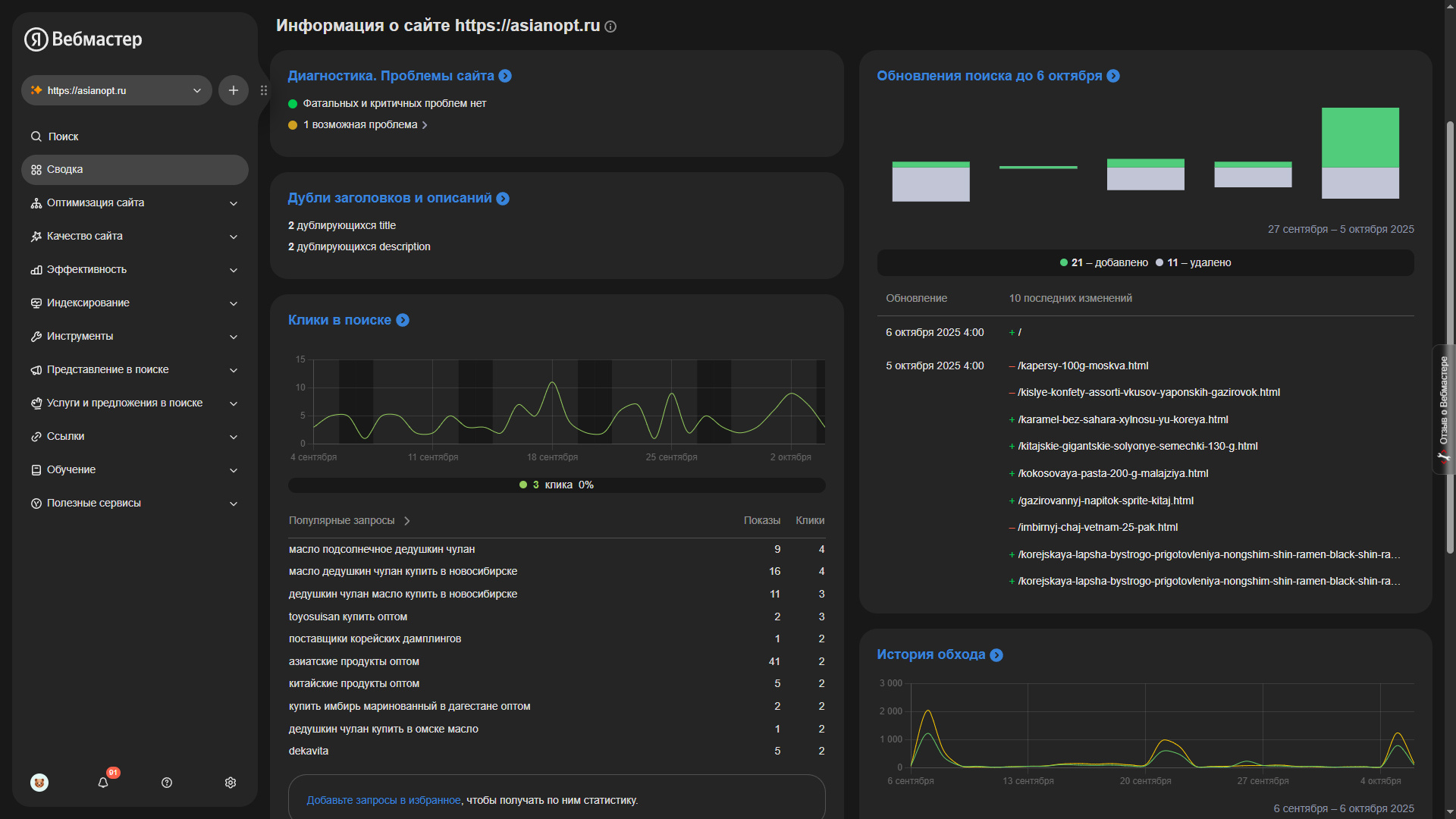The width and height of the screenshot is (1456, 819).
Task: Open the Поиск sidebar item
Action: point(64,136)
